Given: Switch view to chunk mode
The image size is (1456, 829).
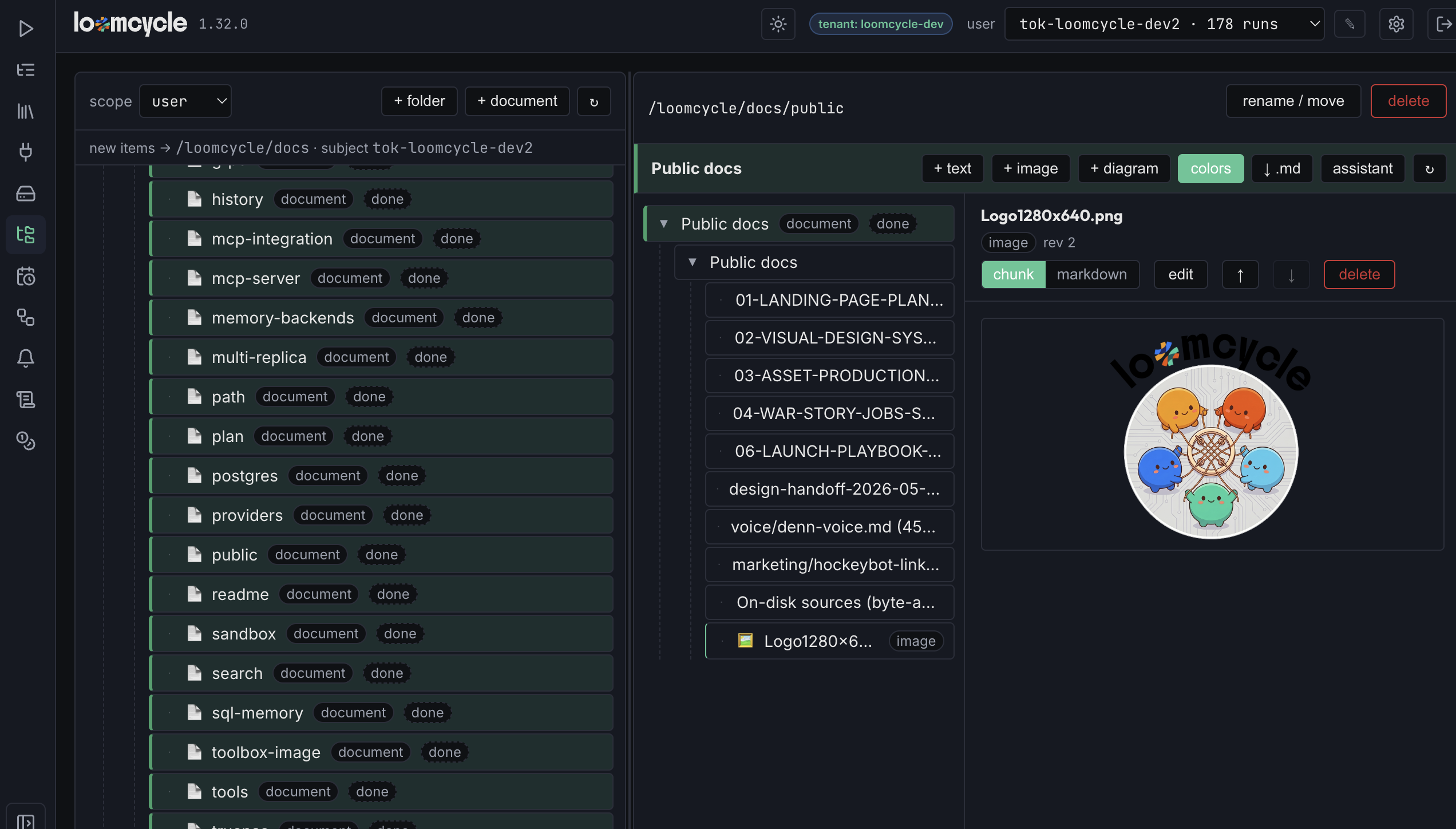Looking at the screenshot, I should 1013,275.
